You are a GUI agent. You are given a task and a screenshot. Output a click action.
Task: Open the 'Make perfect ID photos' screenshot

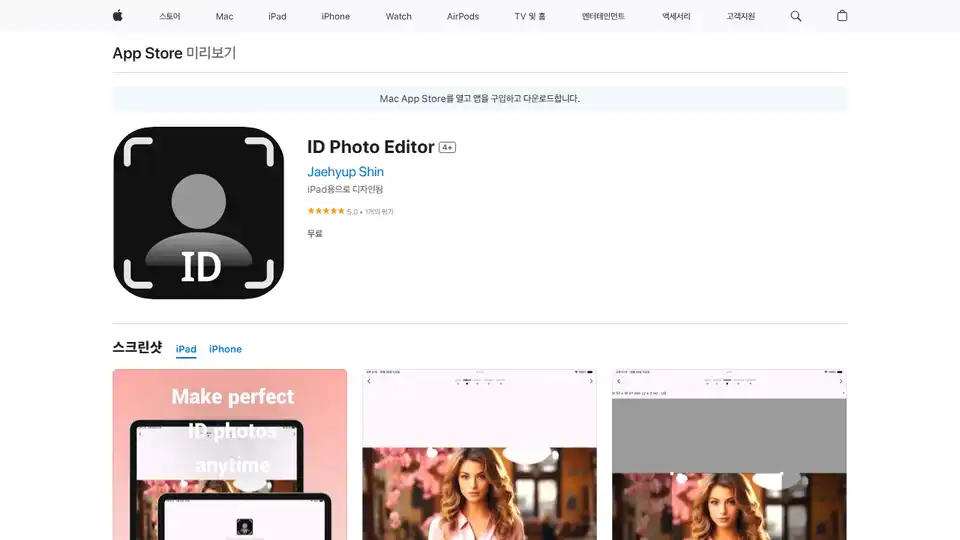[230, 454]
